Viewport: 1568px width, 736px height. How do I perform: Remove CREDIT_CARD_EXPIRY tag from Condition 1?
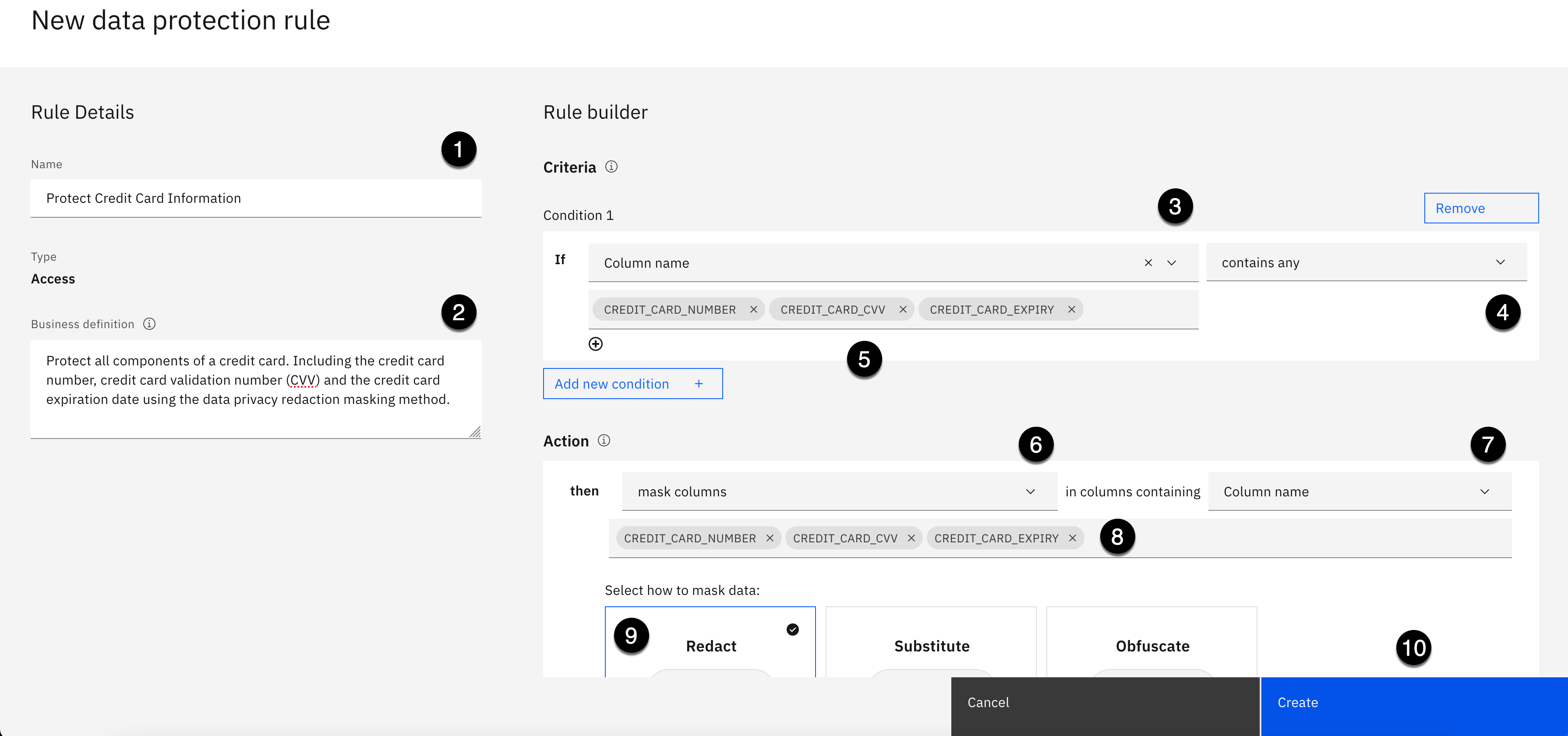(x=1071, y=309)
